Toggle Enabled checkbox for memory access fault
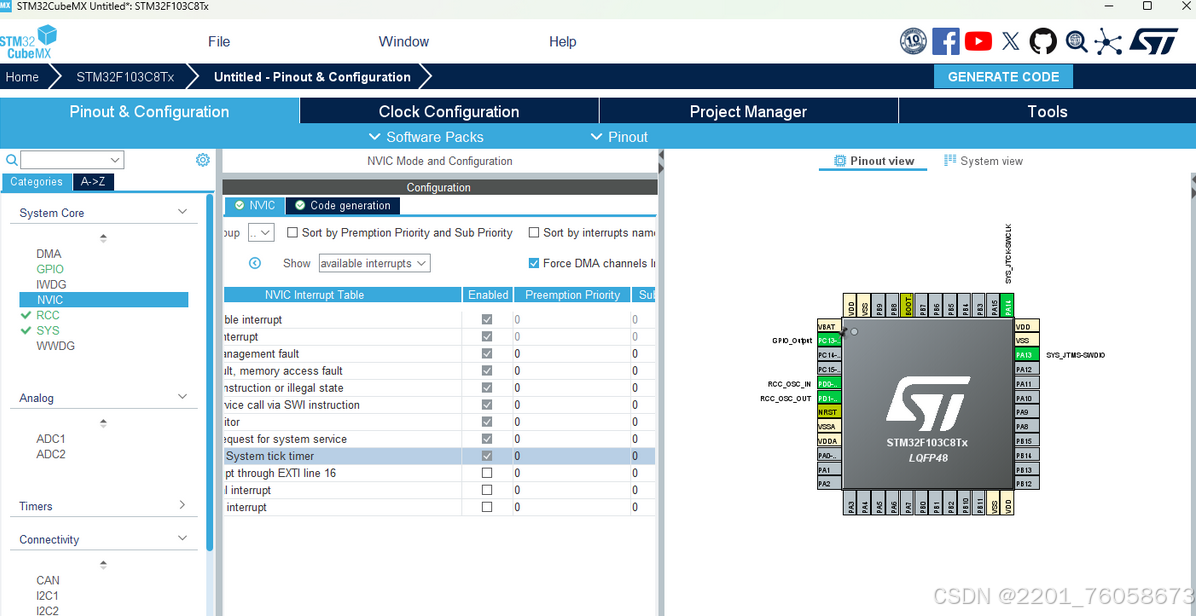Viewport: 1199px width, 616px height. tap(487, 371)
